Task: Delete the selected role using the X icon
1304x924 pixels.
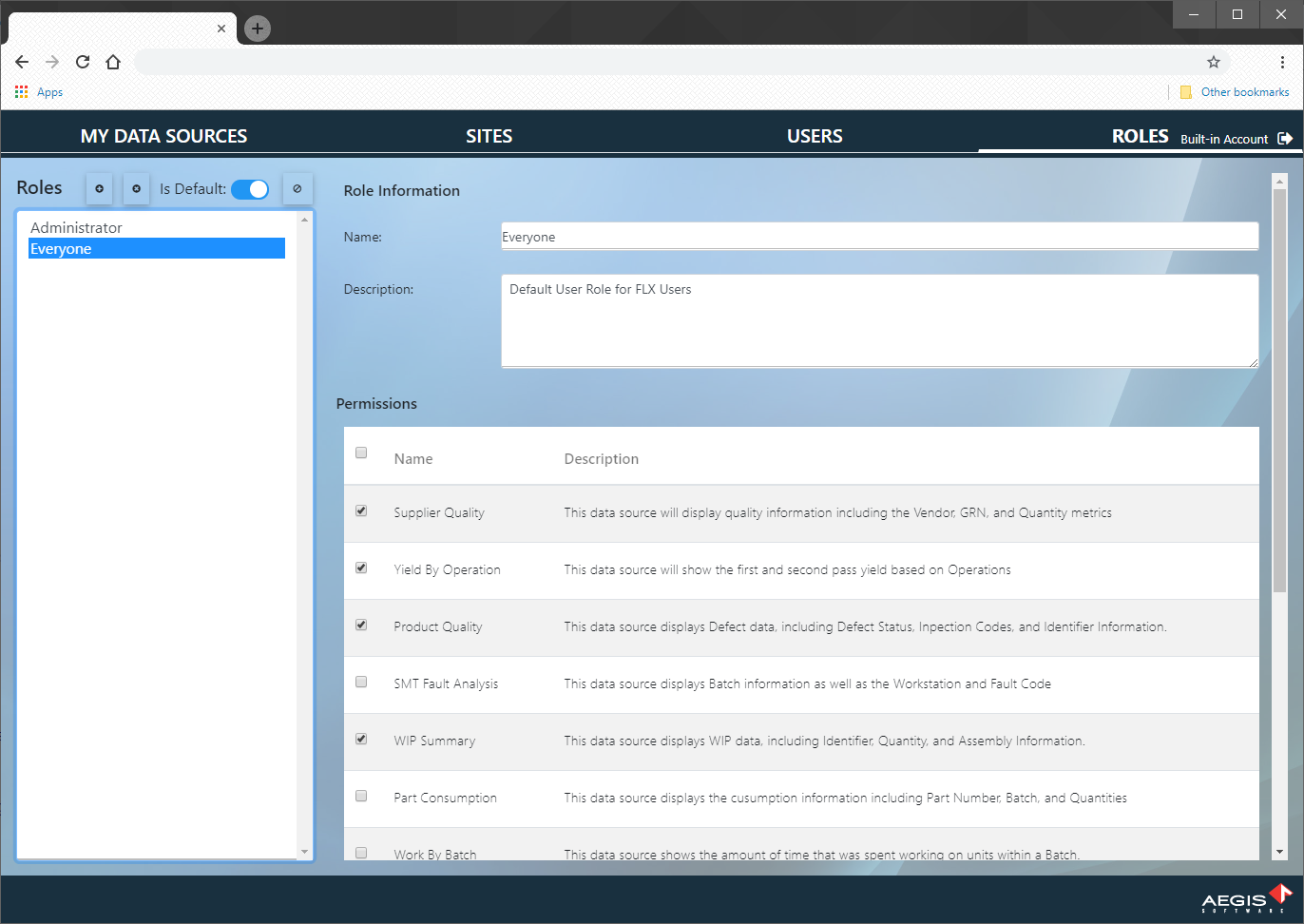Action: 136,188
